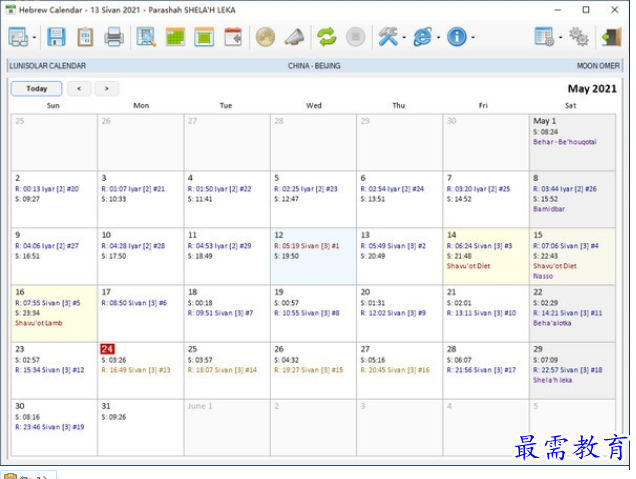
Task: Expand the view mode dropdown arrow
Action: pyautogui.click(x=34, y=37)
